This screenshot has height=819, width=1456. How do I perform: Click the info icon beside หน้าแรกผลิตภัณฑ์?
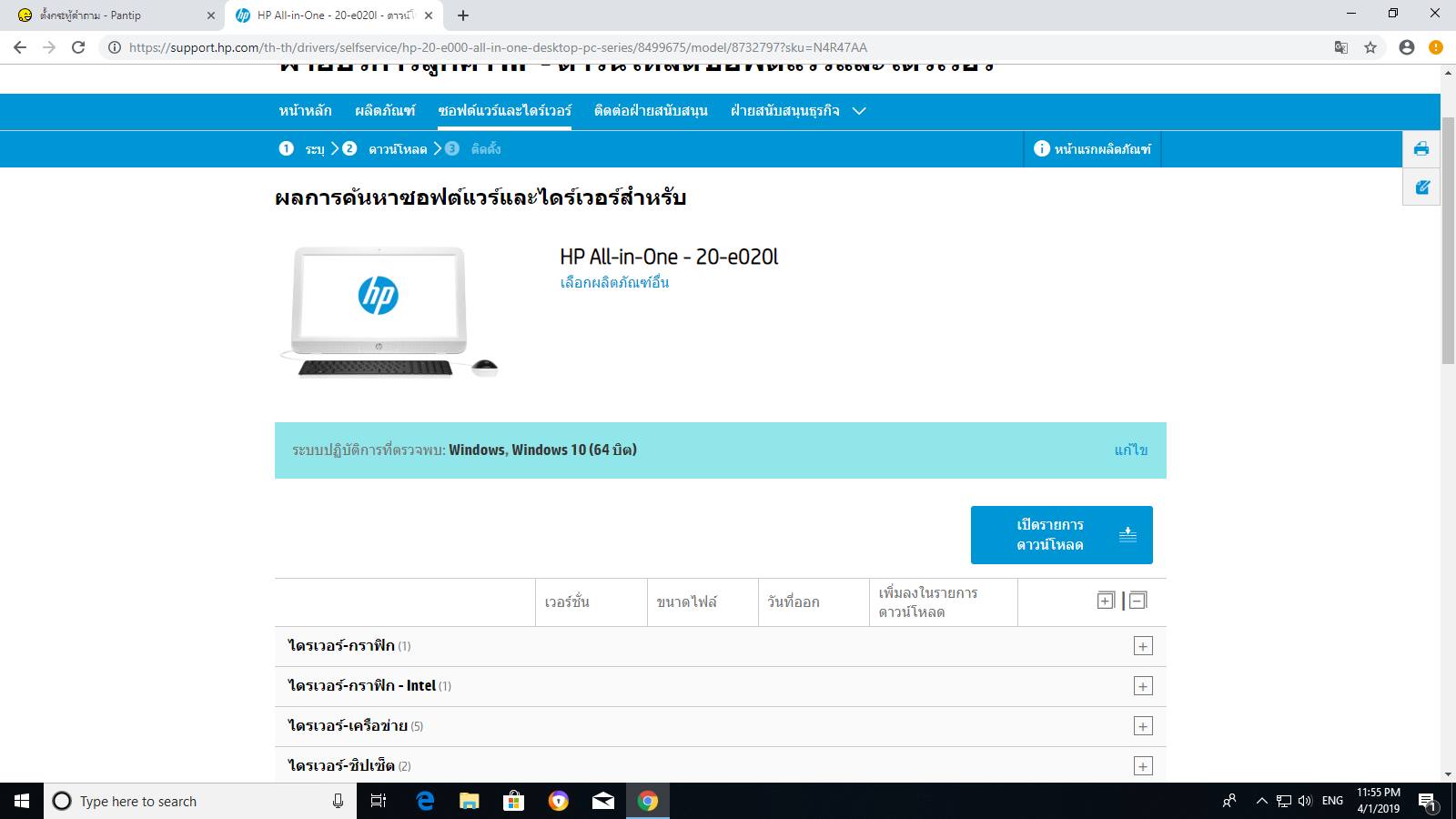click(x=1042, y=148)
